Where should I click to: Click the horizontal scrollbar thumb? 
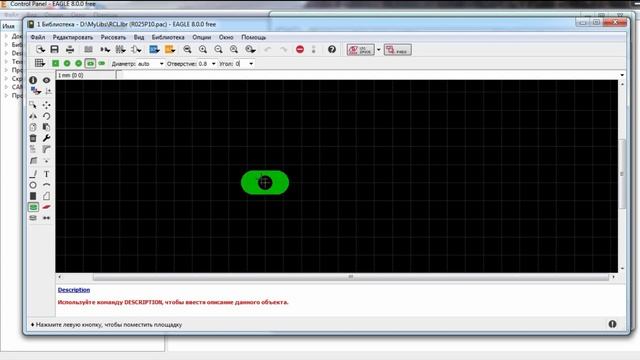tap(351, 277)
